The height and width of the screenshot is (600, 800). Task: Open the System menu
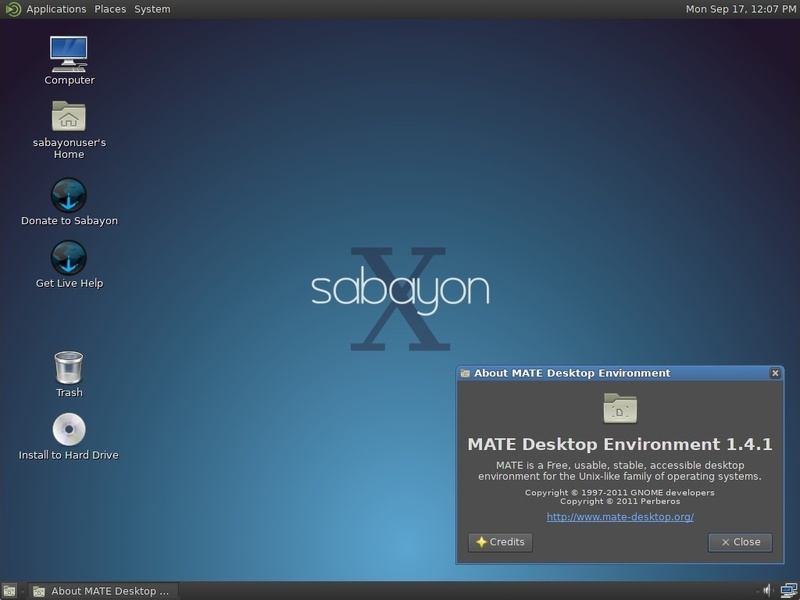click(152, 9)
